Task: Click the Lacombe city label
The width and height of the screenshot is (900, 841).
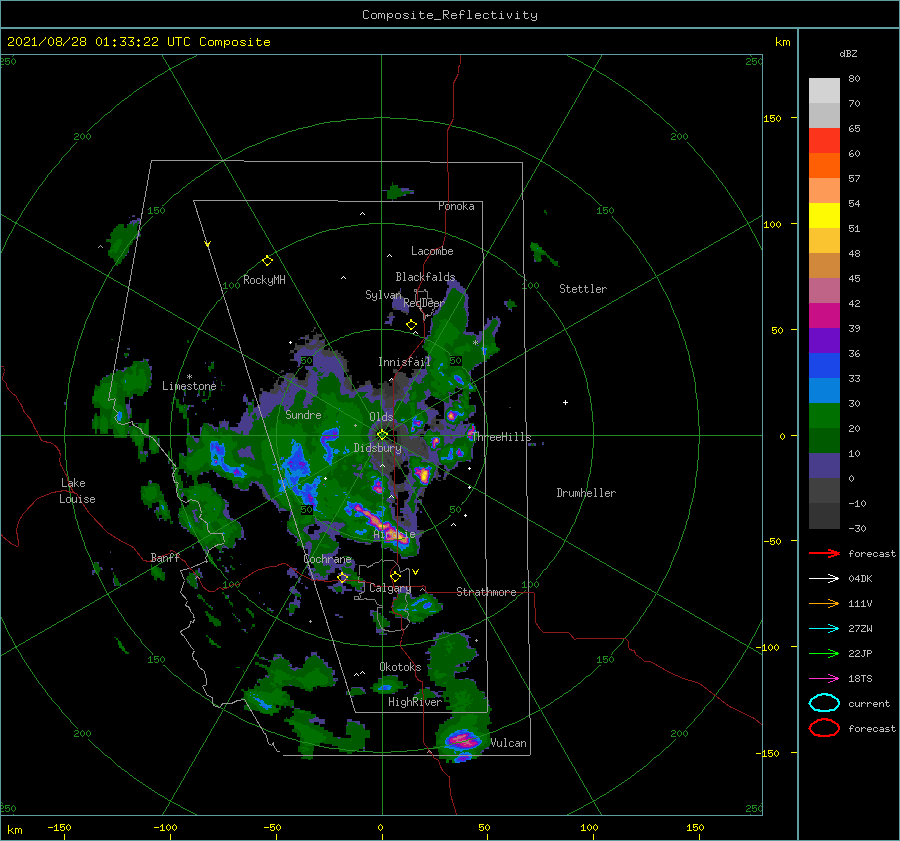Action: (432, 251)
